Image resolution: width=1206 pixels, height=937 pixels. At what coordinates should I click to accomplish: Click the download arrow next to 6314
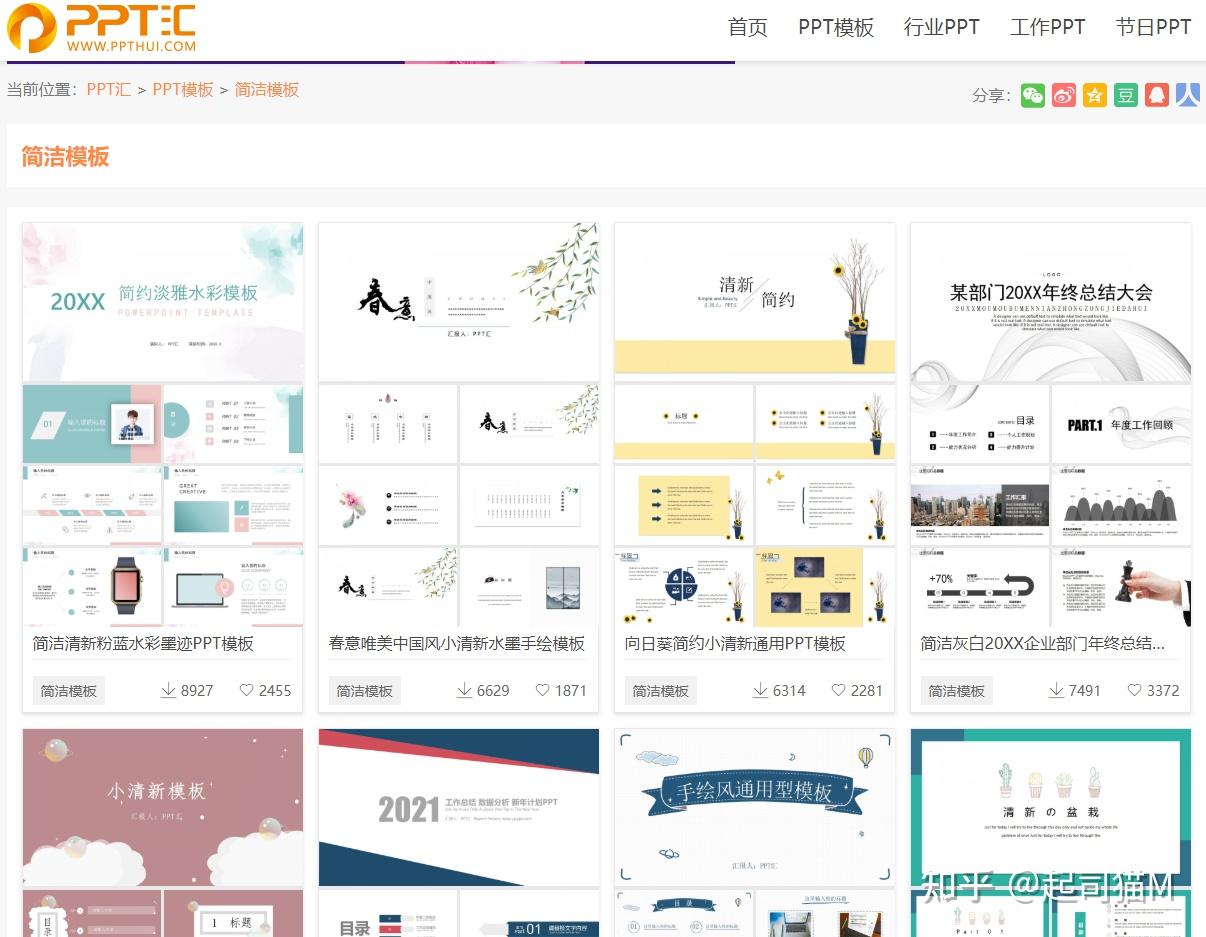point(759,690)
